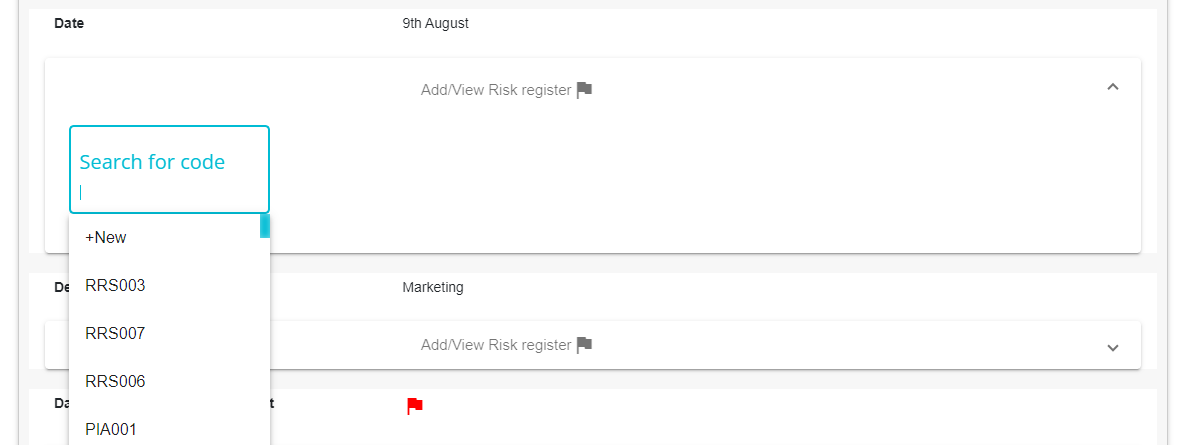1195x445 pixels.
Task: Choose PIA001 from the code list
Action: (165, 429)
